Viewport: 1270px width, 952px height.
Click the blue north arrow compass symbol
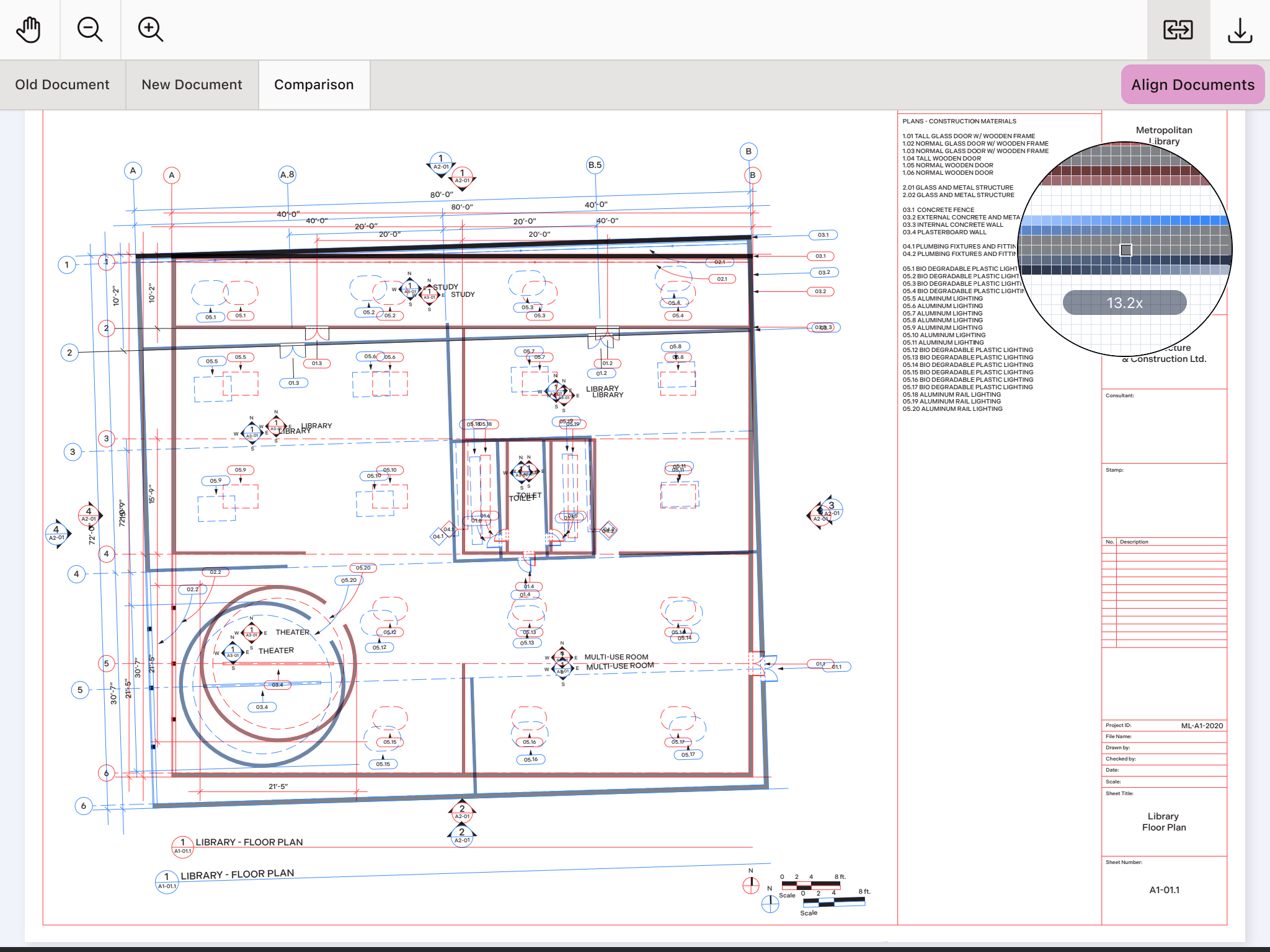click(x=770, y=904)
